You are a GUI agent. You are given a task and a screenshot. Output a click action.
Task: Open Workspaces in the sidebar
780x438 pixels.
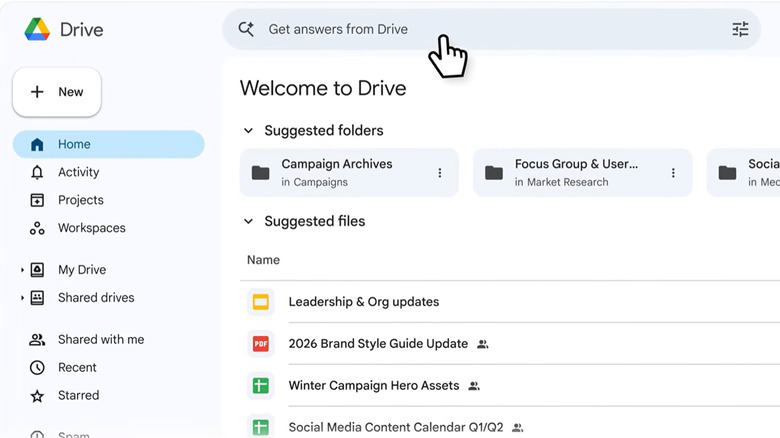pyautogui.click(x=92, y=228)
